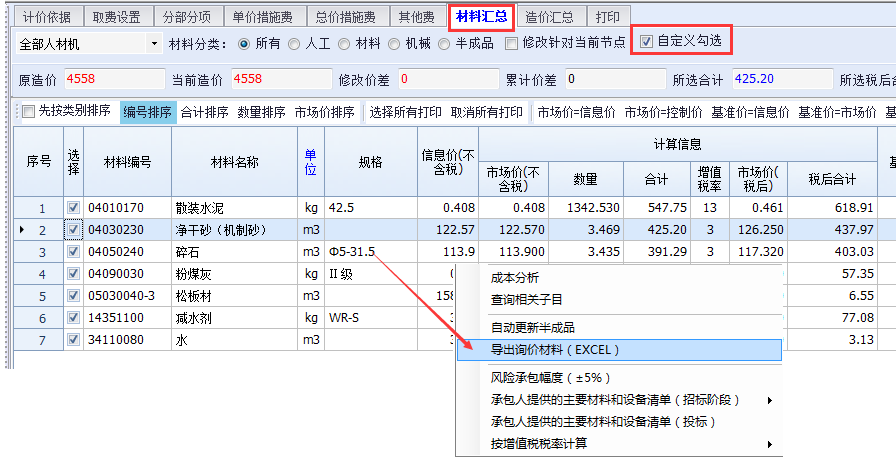This screenshot has height=461, width=896.
Task: Click the 单位 column header
Action: [311, 162]
